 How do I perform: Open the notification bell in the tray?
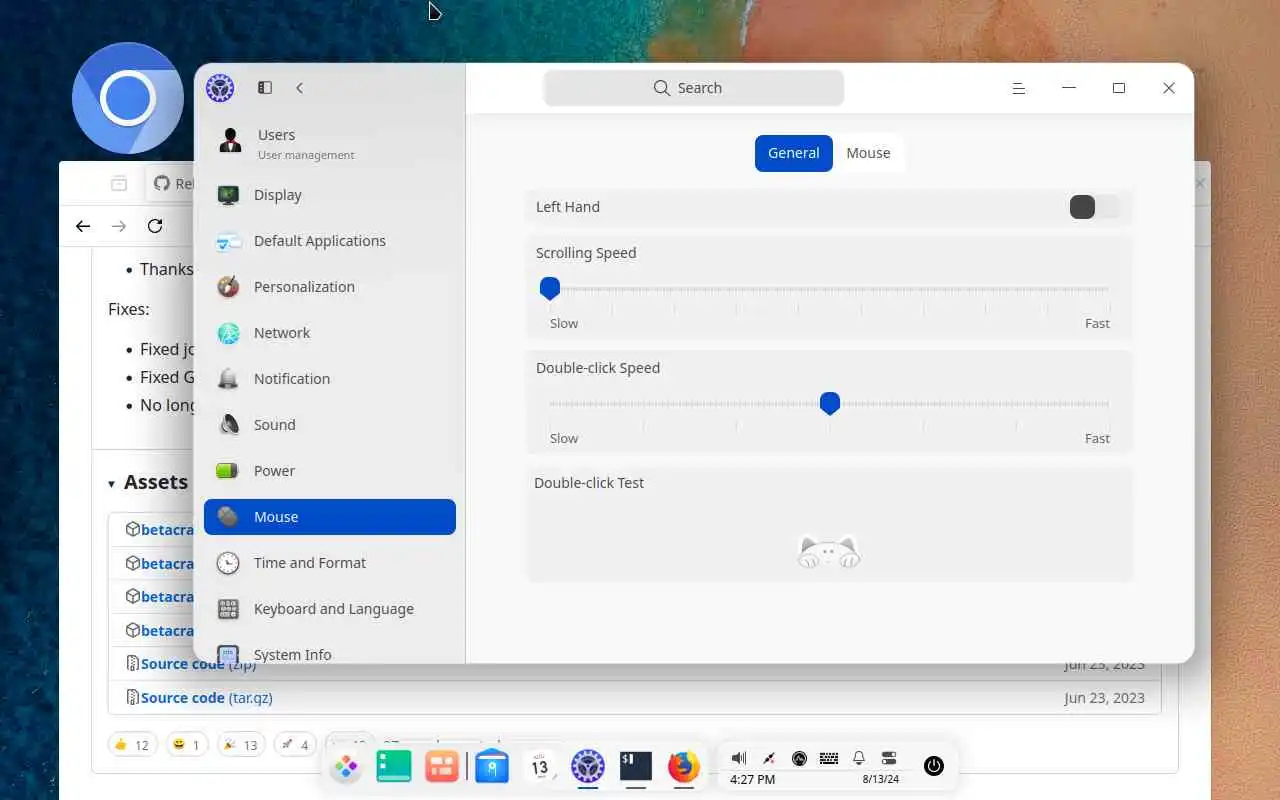[859, 758]
